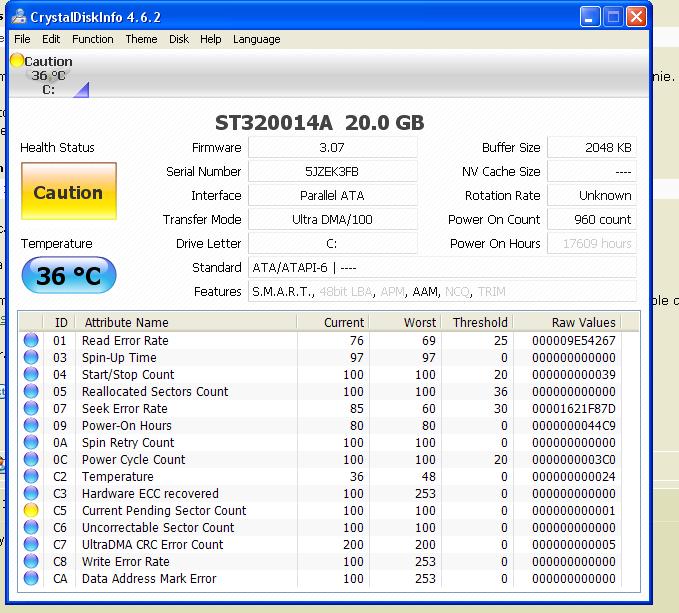Click status dot for Uncorrectable Sector Count
This screenshot has height=613, width=679.
[31, 527]
